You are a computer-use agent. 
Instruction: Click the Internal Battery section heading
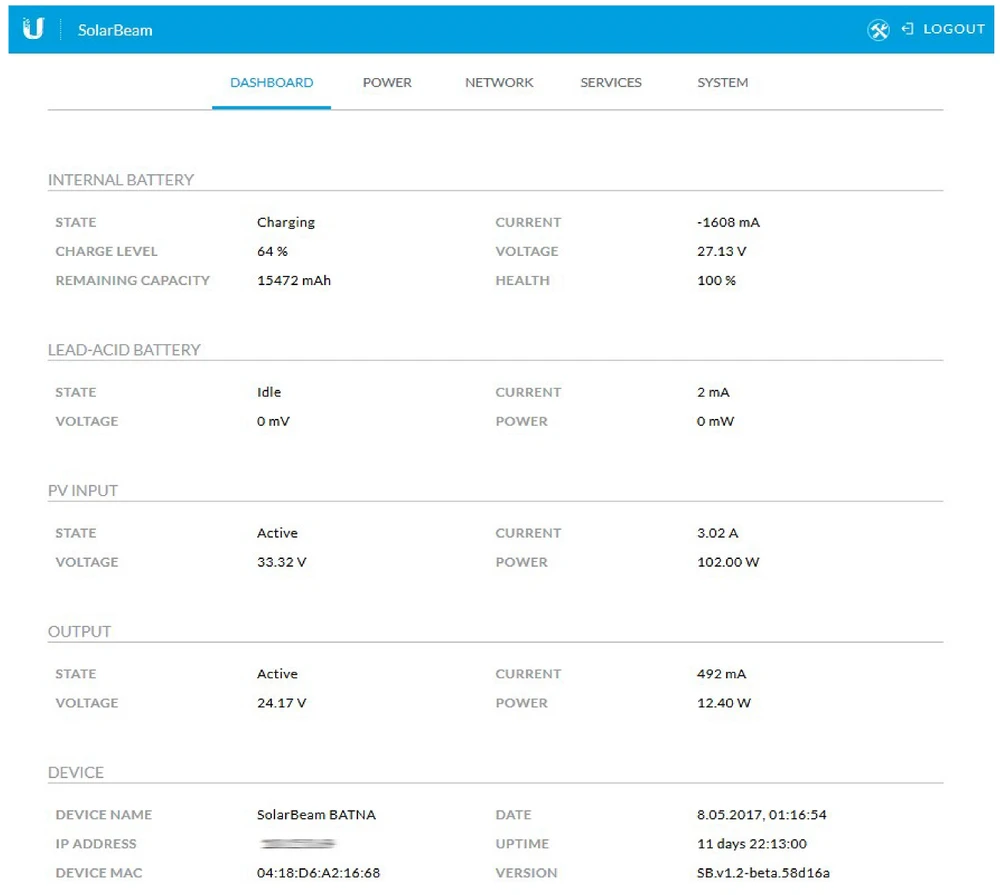[121, 180]
